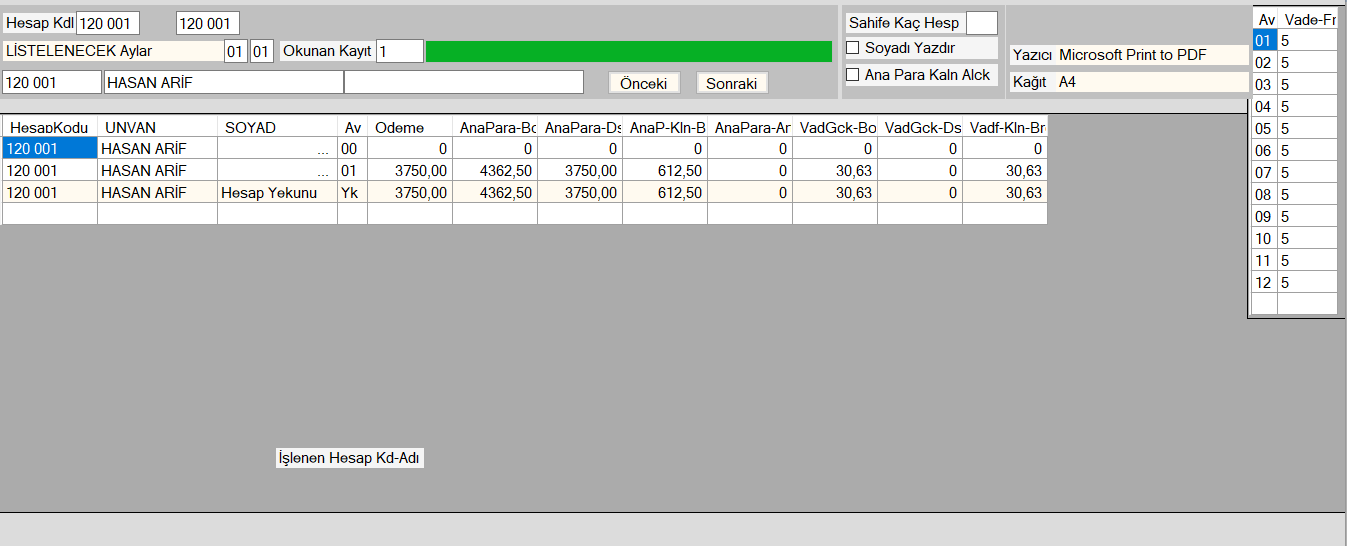Click the Vade-Fr column header in the side grid
This screenshot has height=546, width=1347.
pyautogui.click(x=1308, y=18)
